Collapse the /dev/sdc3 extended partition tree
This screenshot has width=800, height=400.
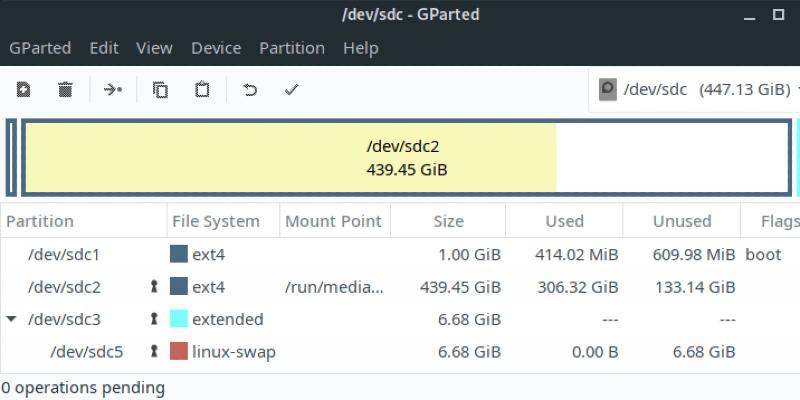pos(12,320)
